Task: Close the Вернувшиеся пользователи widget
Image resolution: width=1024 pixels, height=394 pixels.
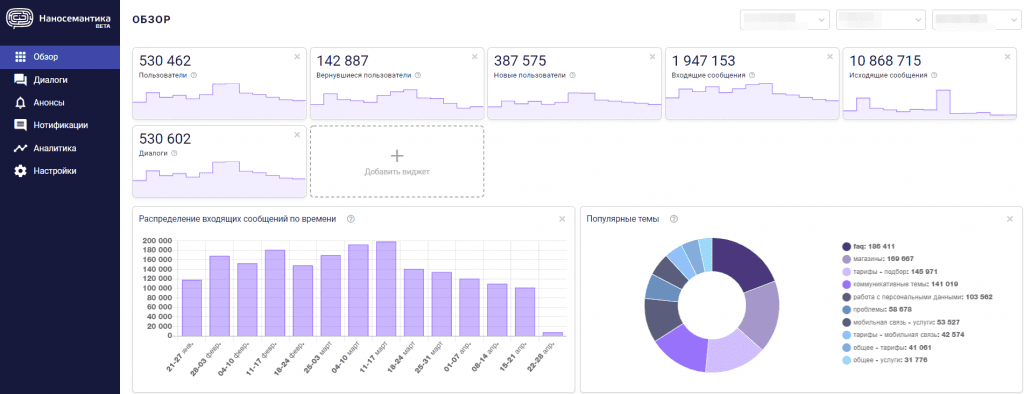Action: coord(475,57)
